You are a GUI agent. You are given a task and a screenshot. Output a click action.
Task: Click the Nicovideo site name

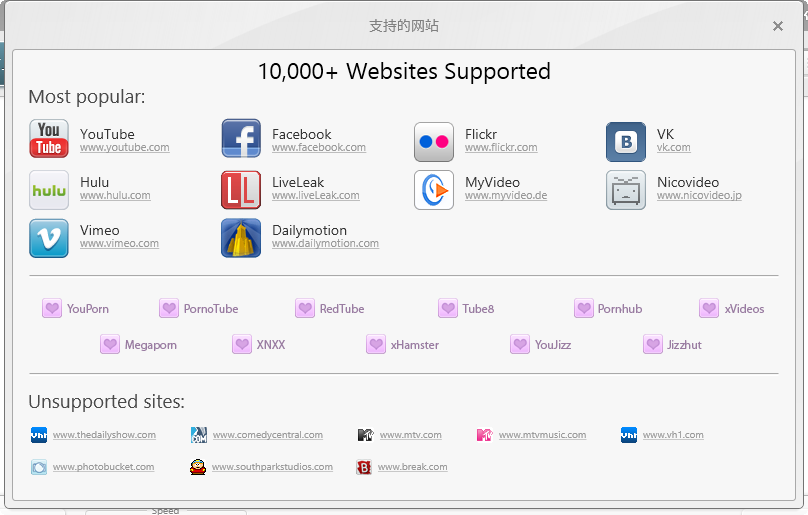[688, 182]
